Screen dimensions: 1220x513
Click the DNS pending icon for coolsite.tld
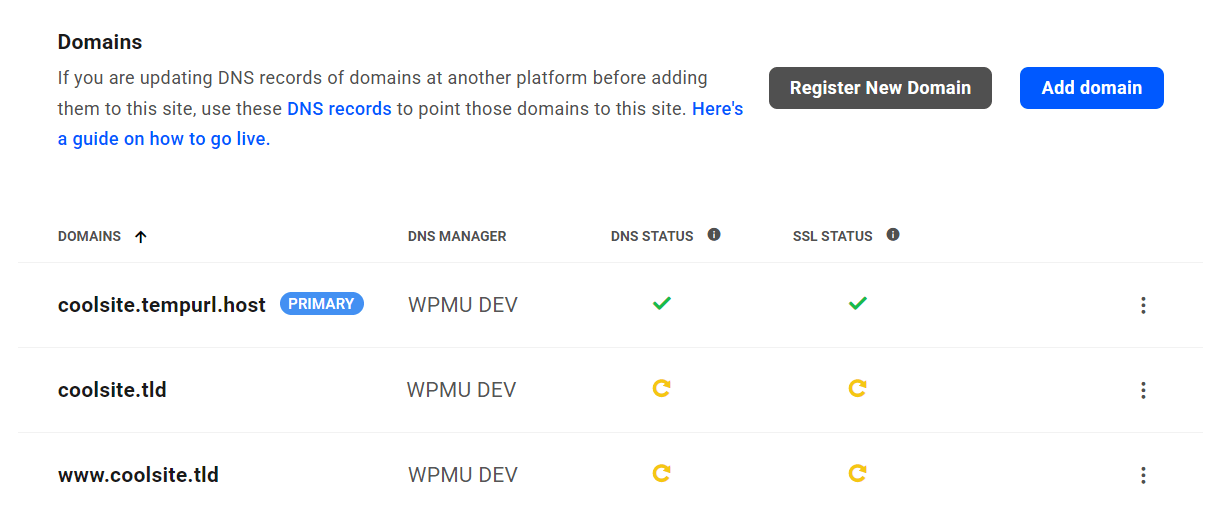click(661, 388)
